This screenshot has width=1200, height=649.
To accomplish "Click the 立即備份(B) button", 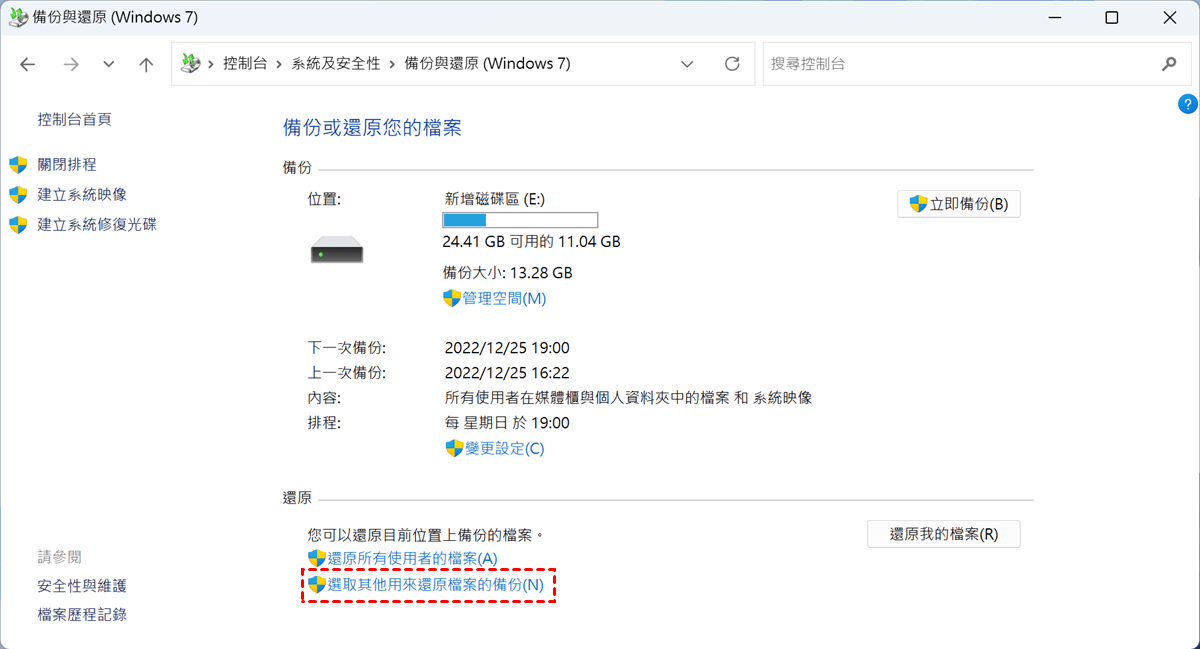I will [x=959, y=204].
